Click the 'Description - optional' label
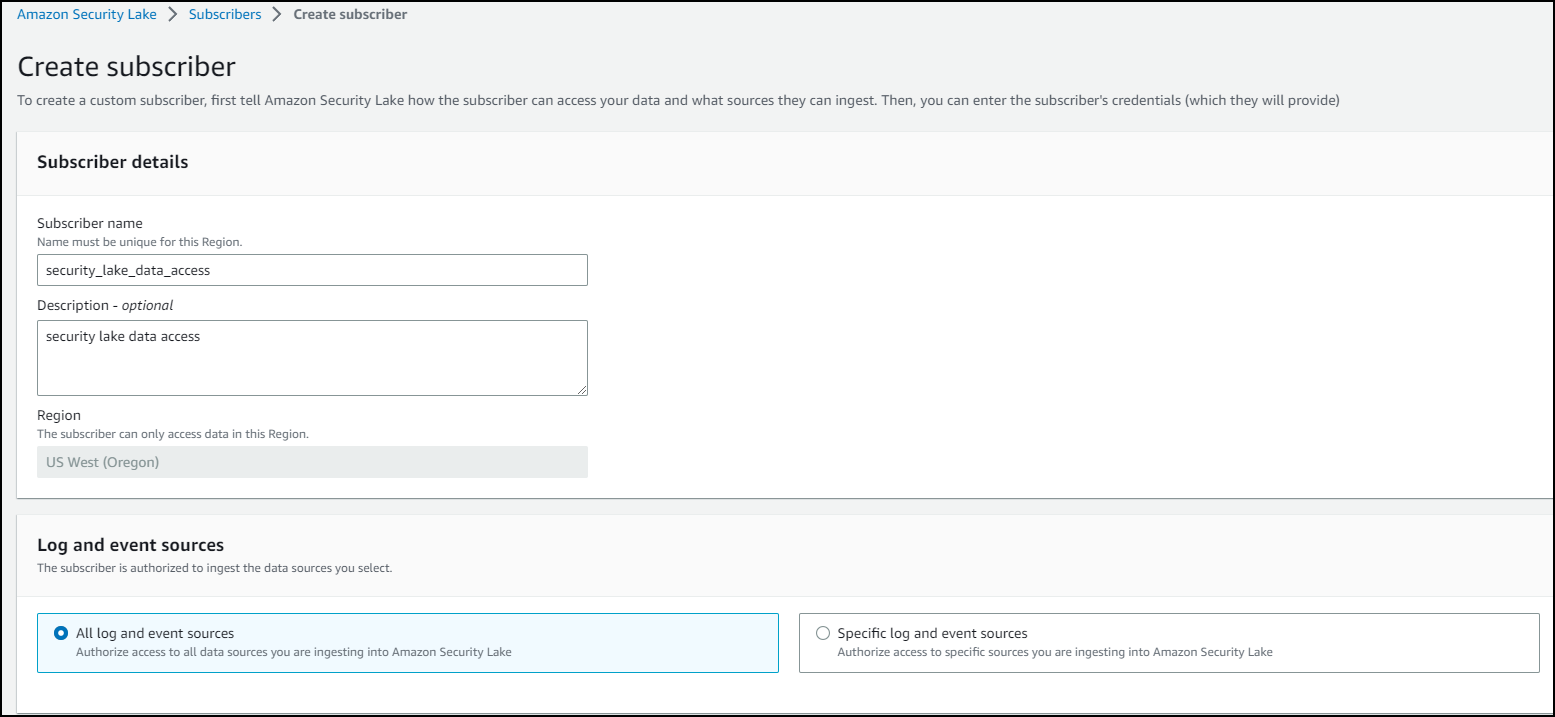The height and width of the screenshot is (717, 1555). (x=105, y=305)
